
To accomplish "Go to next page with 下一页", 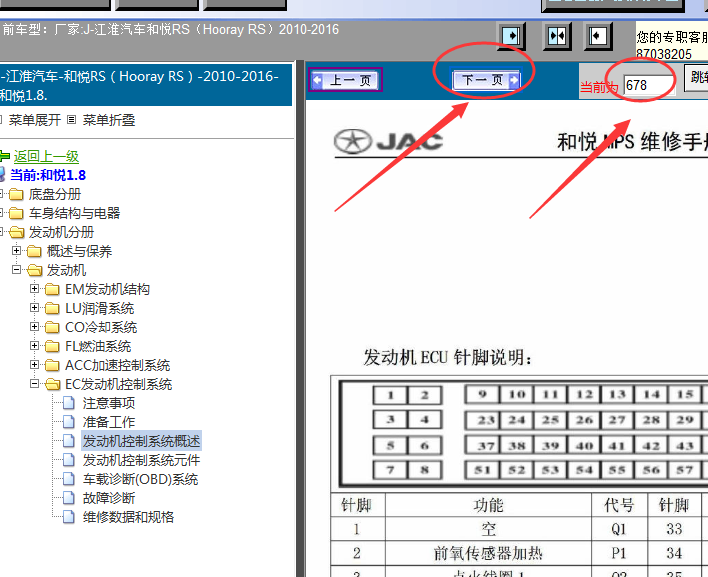I will [487, 80].
